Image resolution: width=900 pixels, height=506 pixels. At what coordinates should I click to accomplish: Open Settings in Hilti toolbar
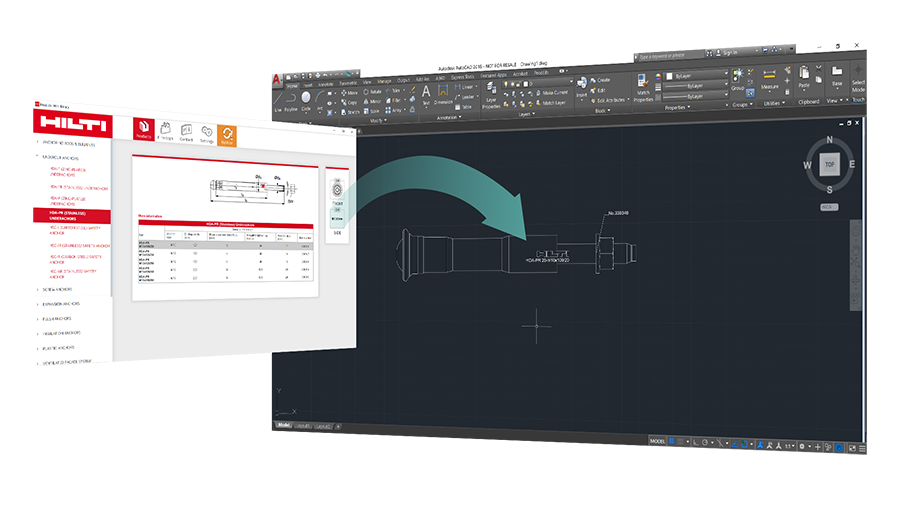[x=207, y=134]
